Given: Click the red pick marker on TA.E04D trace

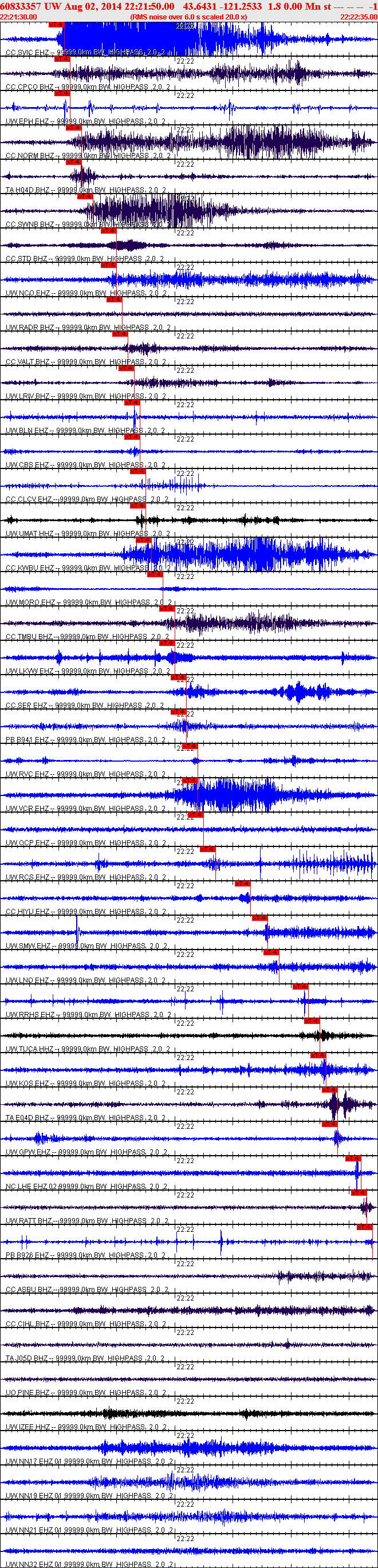Looking at the screenshot, I should point(329,1090).
